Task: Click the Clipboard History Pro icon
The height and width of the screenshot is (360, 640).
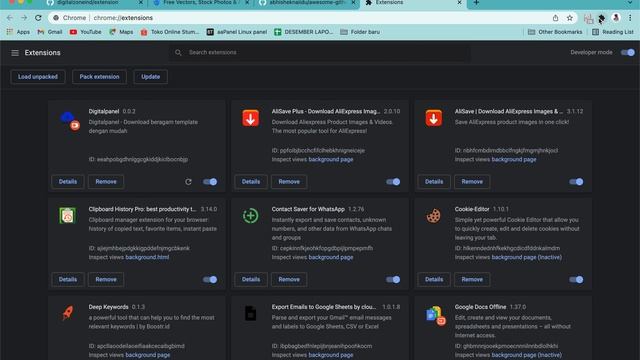Action: 68,216
